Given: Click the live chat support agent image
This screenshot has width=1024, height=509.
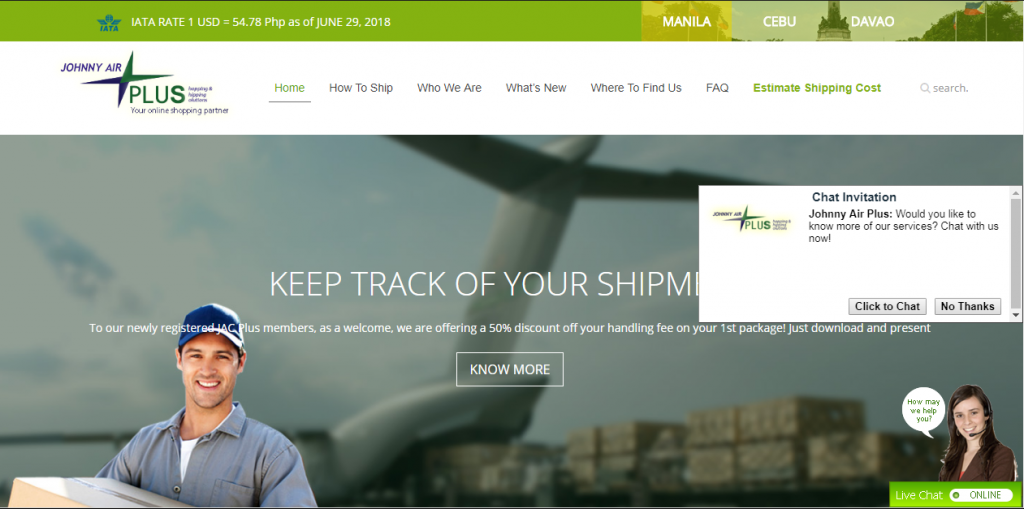Looking at the screenshot, I should (974, 433).
